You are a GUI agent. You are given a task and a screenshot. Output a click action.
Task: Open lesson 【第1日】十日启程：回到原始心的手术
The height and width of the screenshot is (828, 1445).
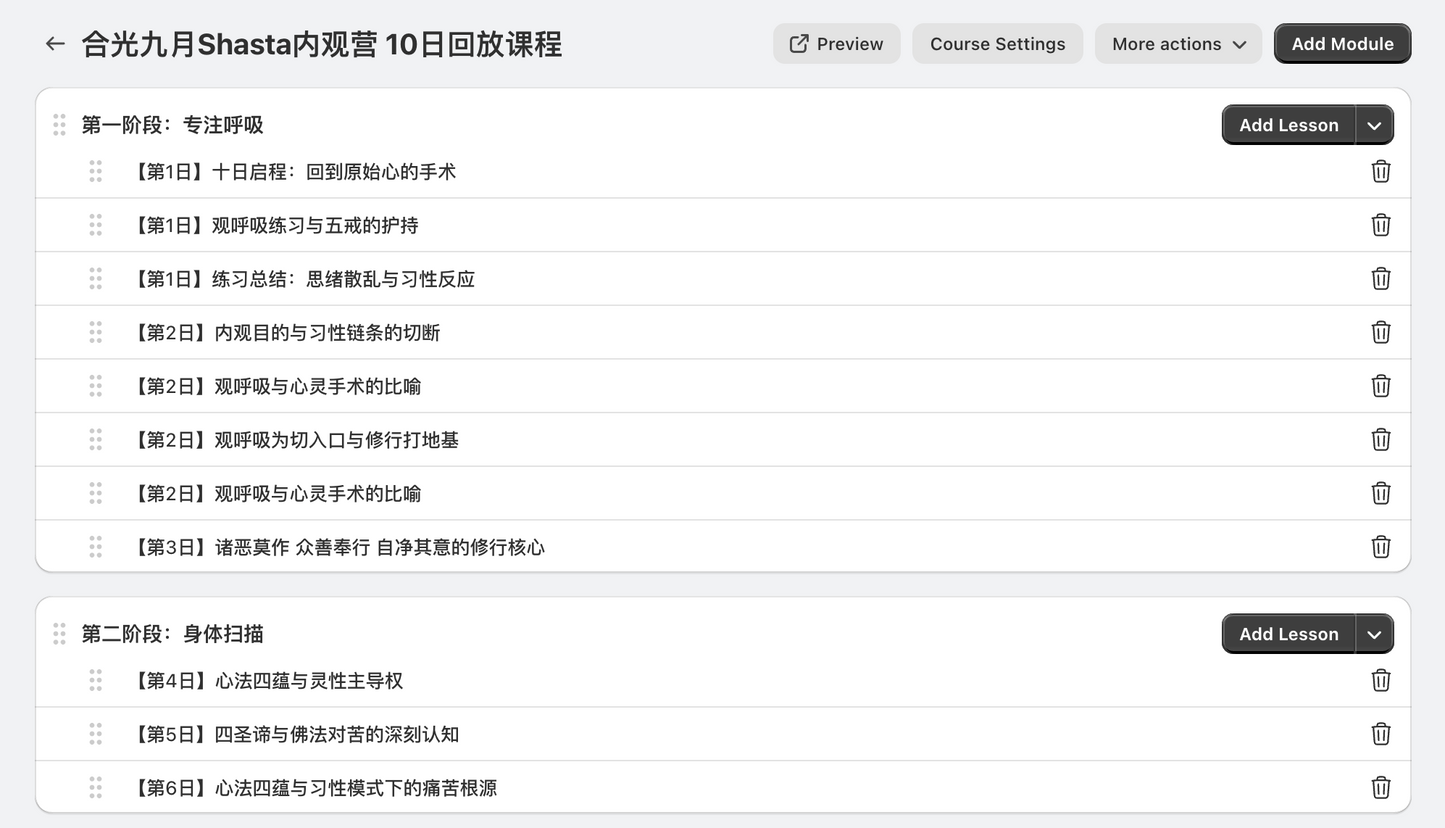[293, 172]
